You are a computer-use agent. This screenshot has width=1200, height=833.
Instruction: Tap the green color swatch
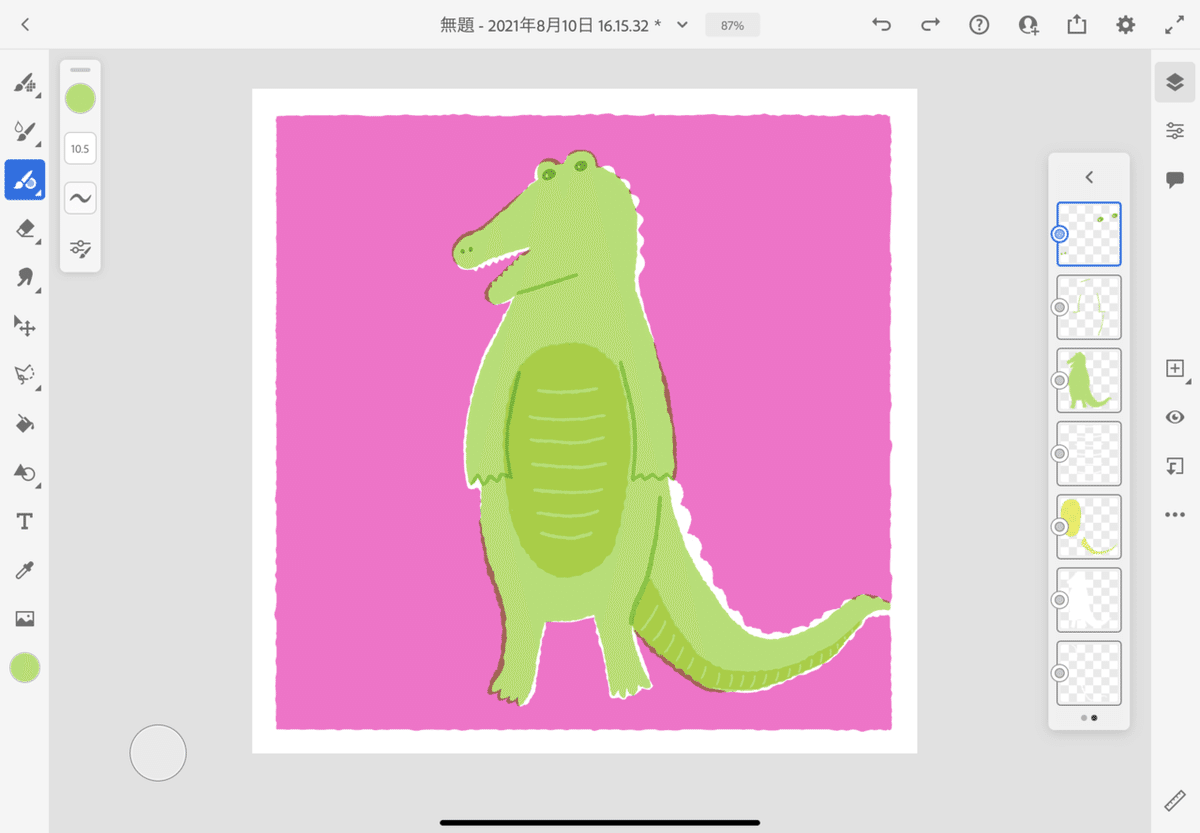click(80, 98)
